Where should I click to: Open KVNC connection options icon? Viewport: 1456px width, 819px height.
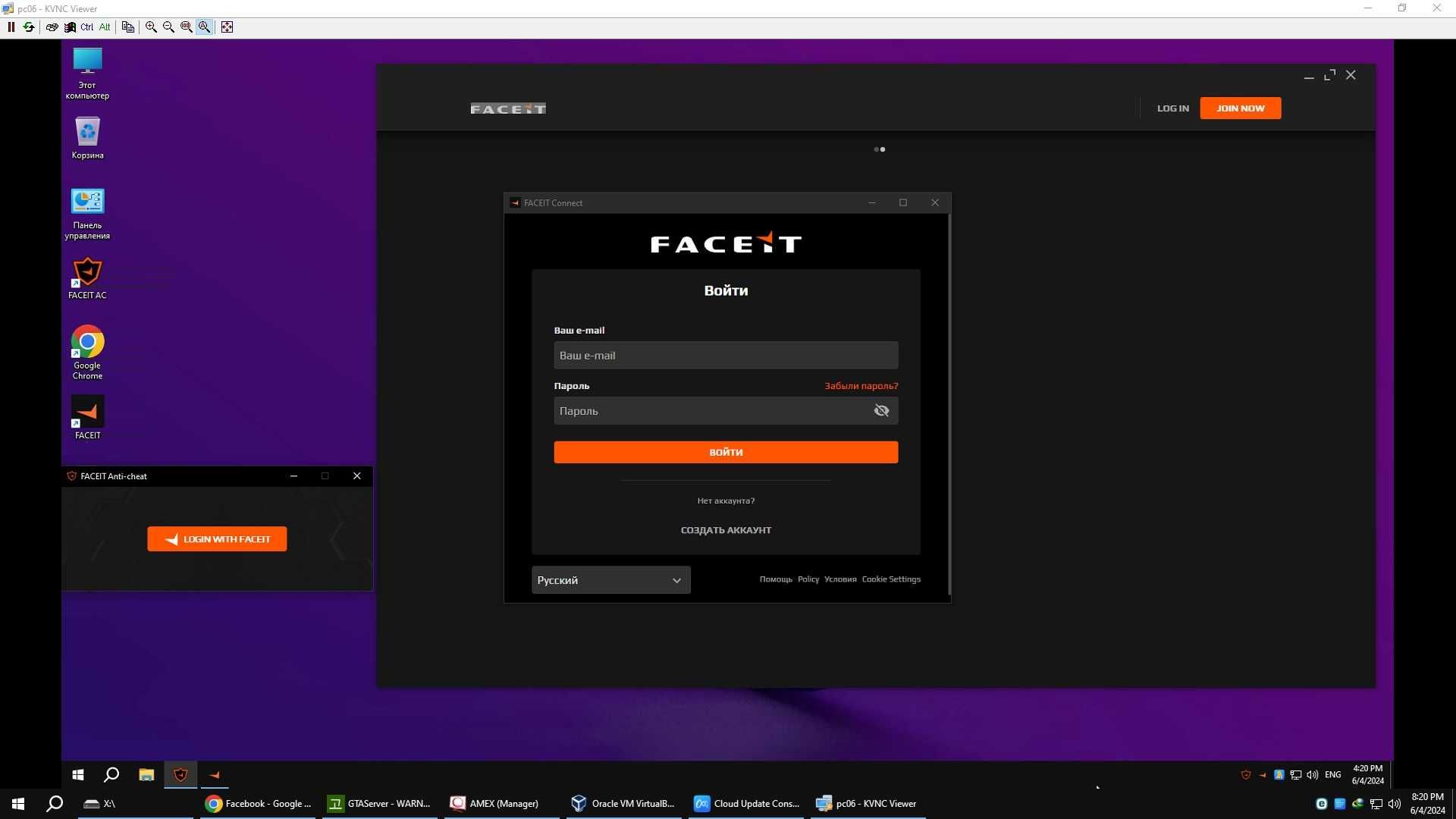pos(52,27)
